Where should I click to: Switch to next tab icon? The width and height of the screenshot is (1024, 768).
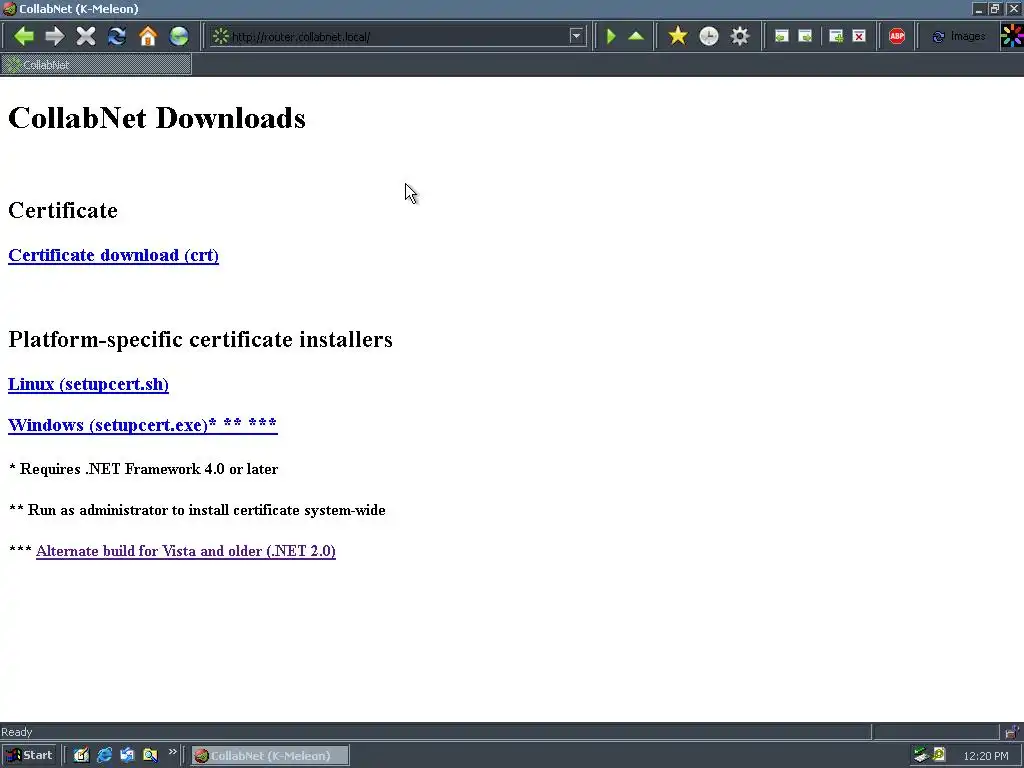click(x=805, y=36)
